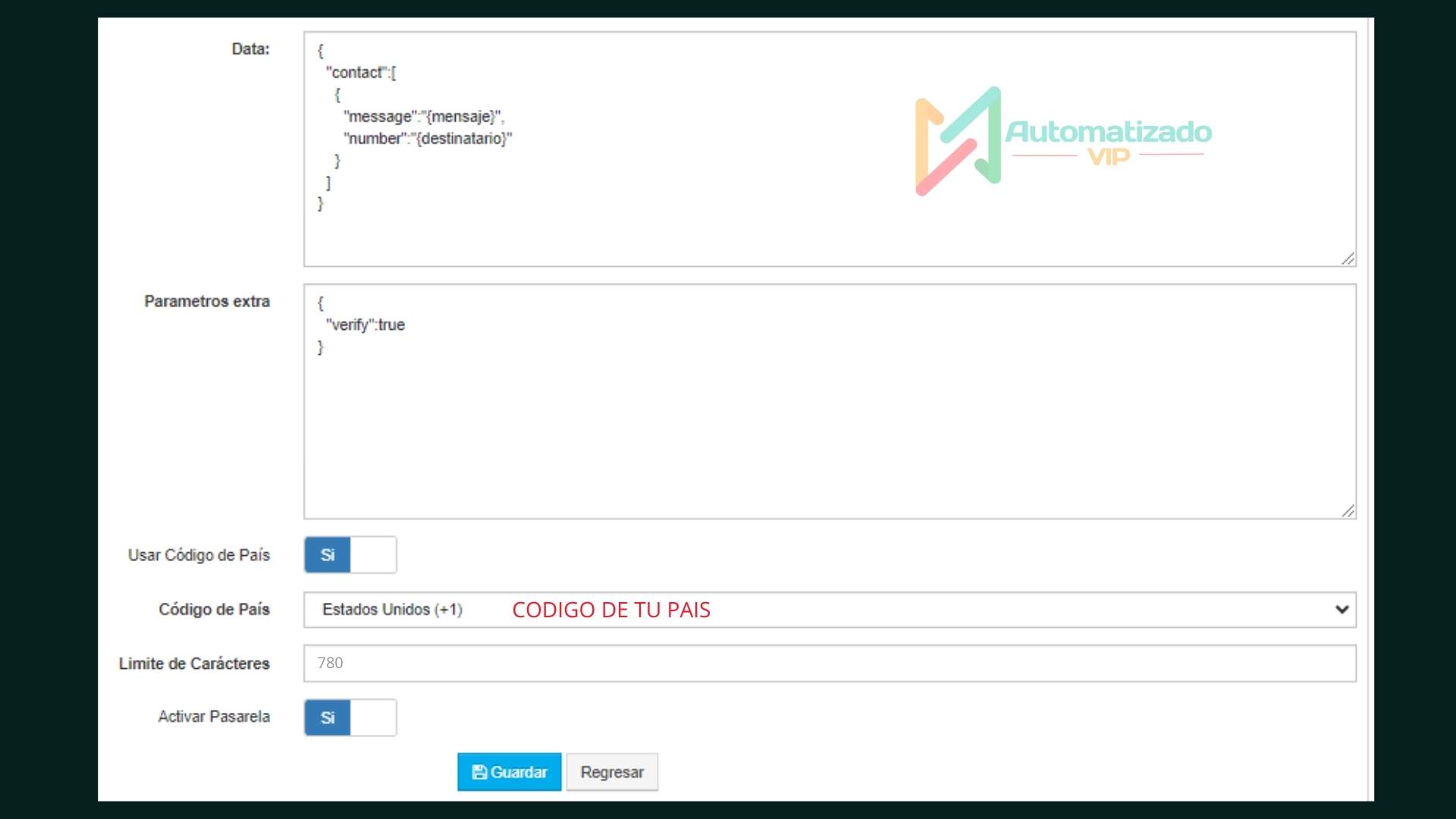Grab the Parametros extra resize handle
1456x819 pixels.
[1348, 511]
